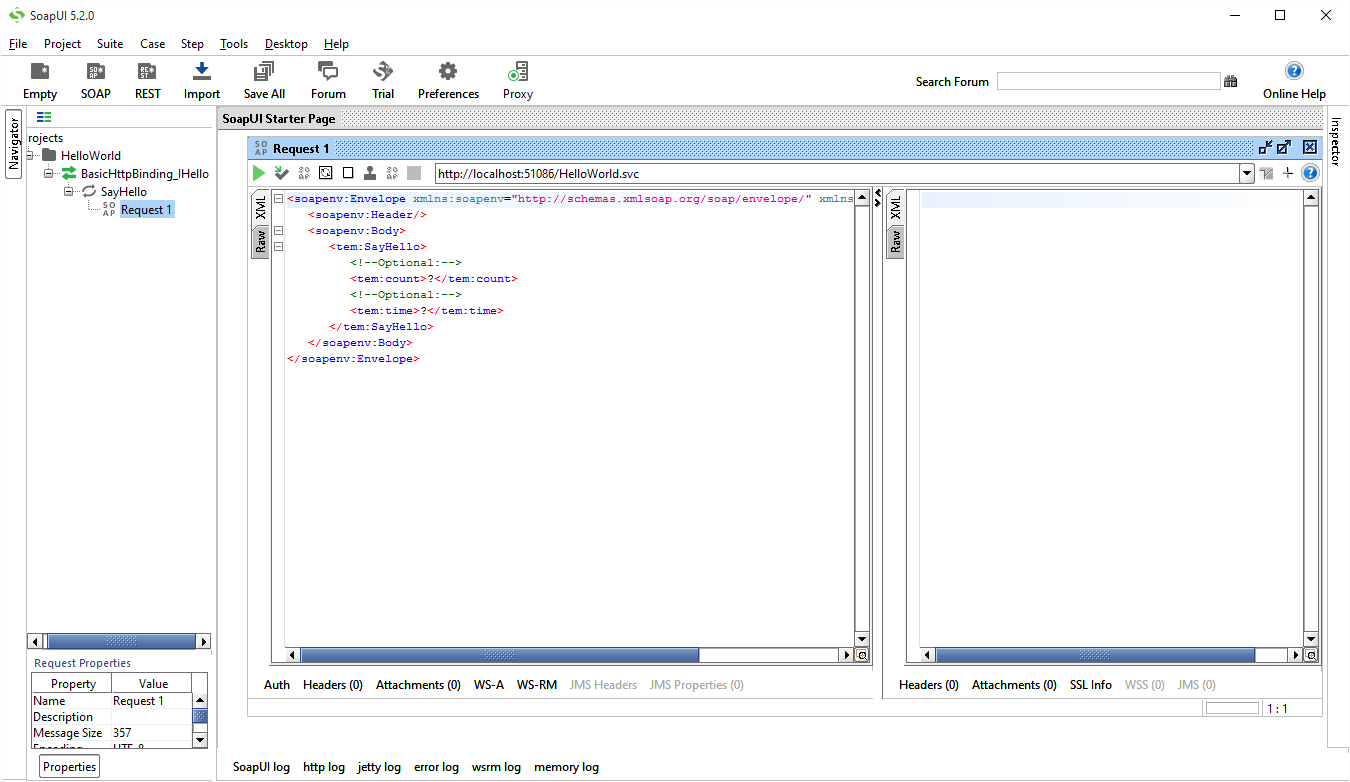Toggle the Navigator side panel
Image resolution: width=1350 pixels, height=782 pixels.
[x=14, y=143]
